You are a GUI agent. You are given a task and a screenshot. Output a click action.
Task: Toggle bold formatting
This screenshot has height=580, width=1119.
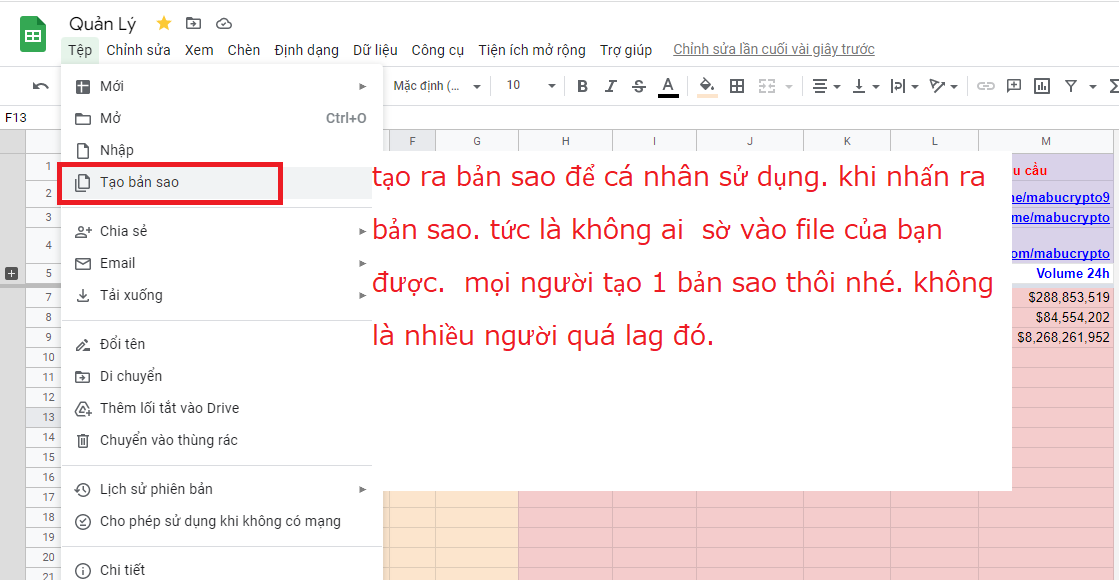click(582, 86)
